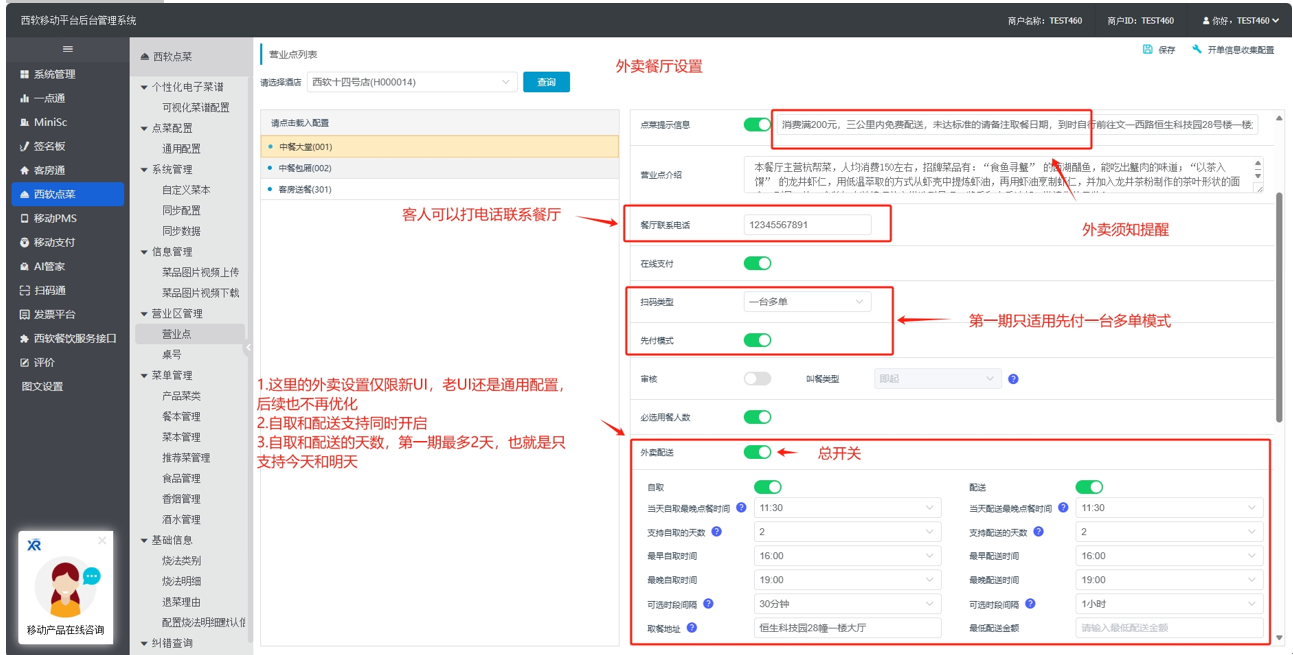1293x655 pixels.
Task: Toggle 配送 delivery switch
Action: pyautogui.click(x=1089, y=487)
